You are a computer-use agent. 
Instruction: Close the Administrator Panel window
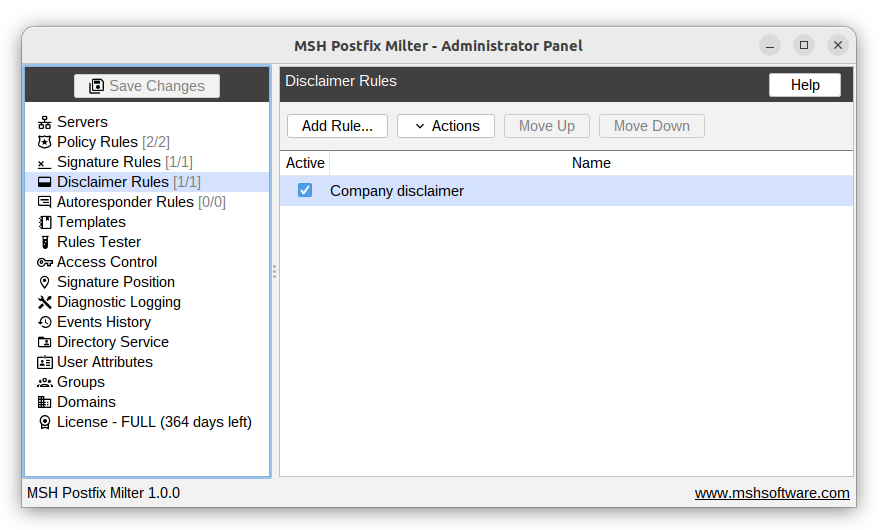pyautogui.click(x=838, y=45)
